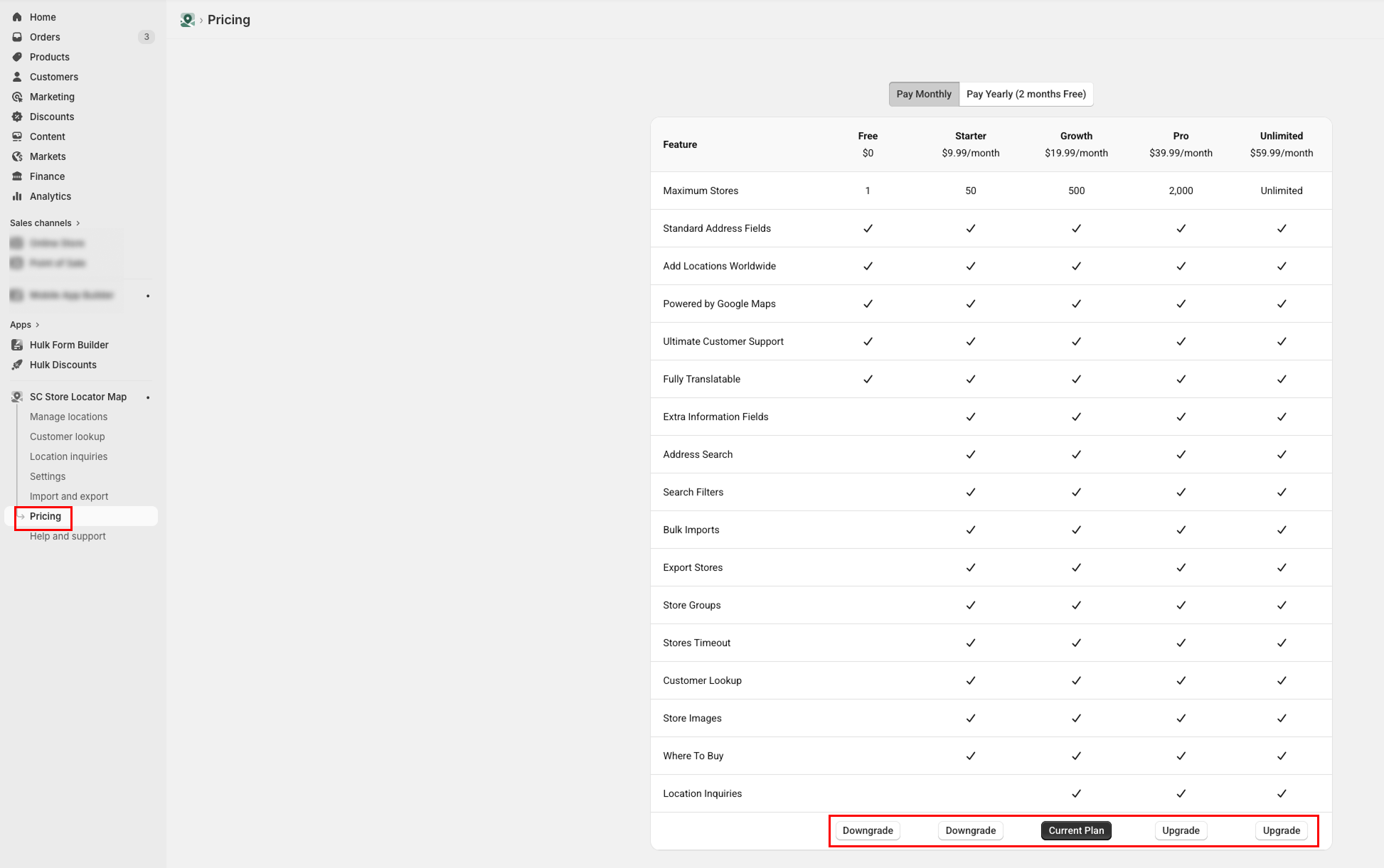Go to Import and export page
The image size is (1384, 868).
[69, 496]
